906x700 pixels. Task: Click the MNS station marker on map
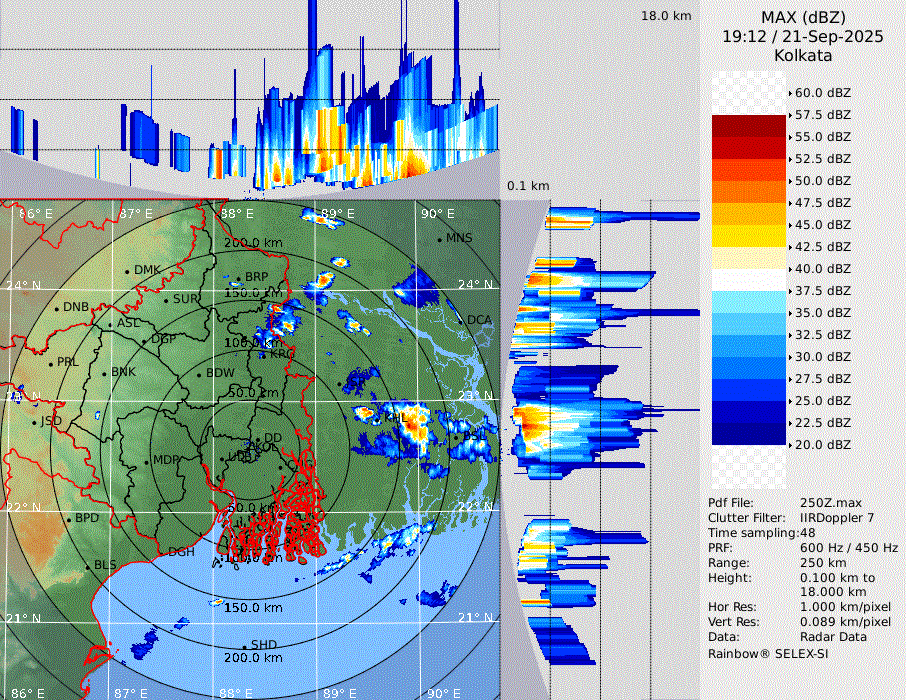[439, 239]
